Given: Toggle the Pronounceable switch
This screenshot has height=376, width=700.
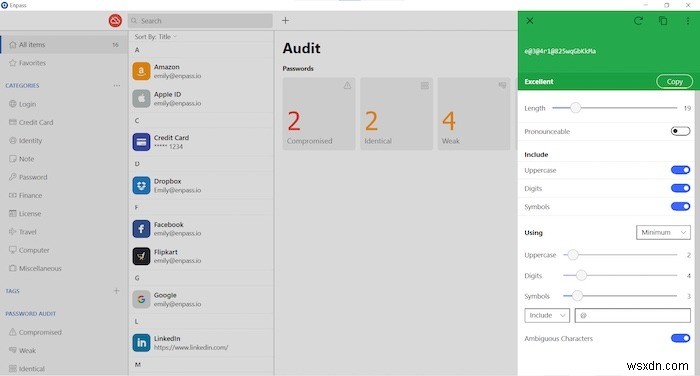Looking at the screenshot, I should tap(680, 131).
